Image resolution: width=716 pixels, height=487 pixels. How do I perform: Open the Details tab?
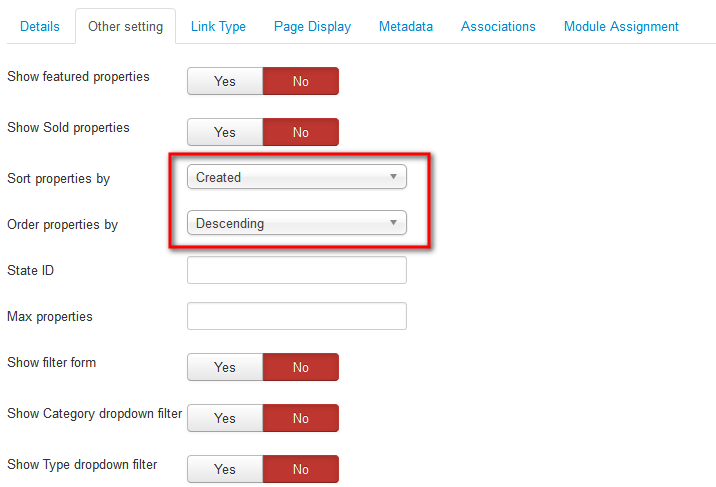(40, 26)
